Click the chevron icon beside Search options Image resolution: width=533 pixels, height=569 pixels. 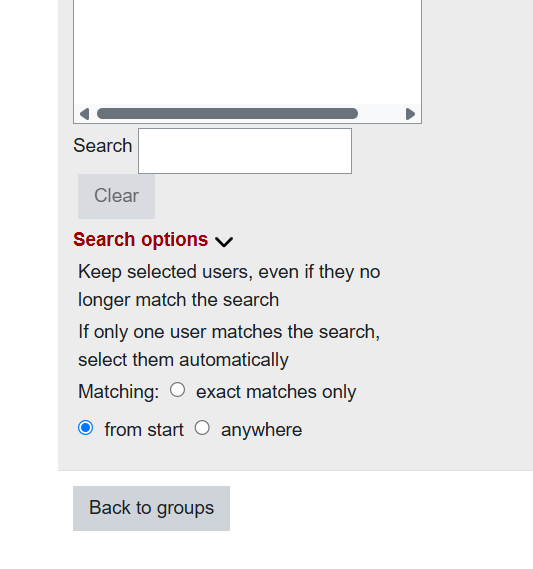[x=224, y=242]
